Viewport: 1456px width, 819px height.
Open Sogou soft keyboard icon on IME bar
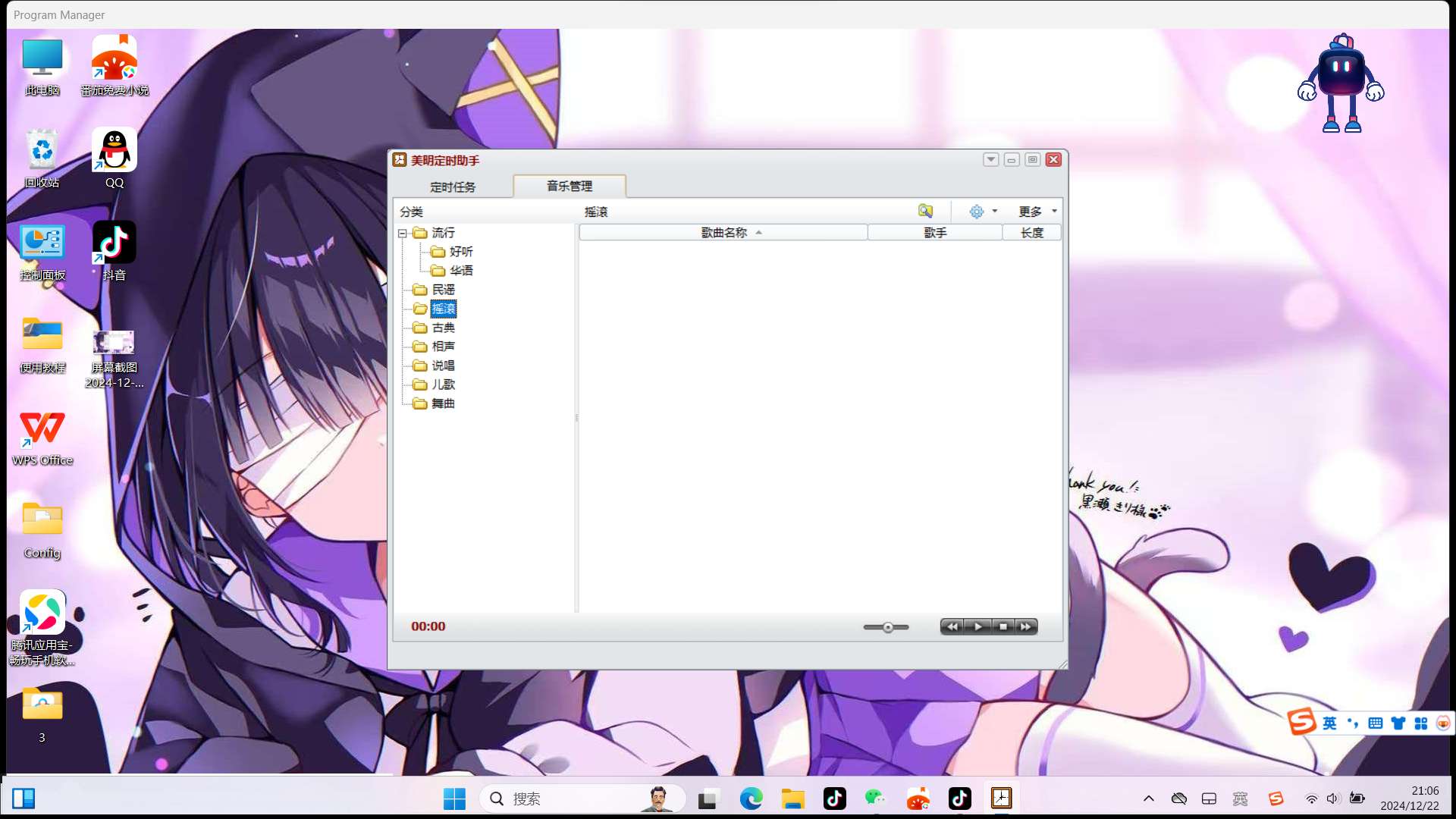click(1375, 723)
